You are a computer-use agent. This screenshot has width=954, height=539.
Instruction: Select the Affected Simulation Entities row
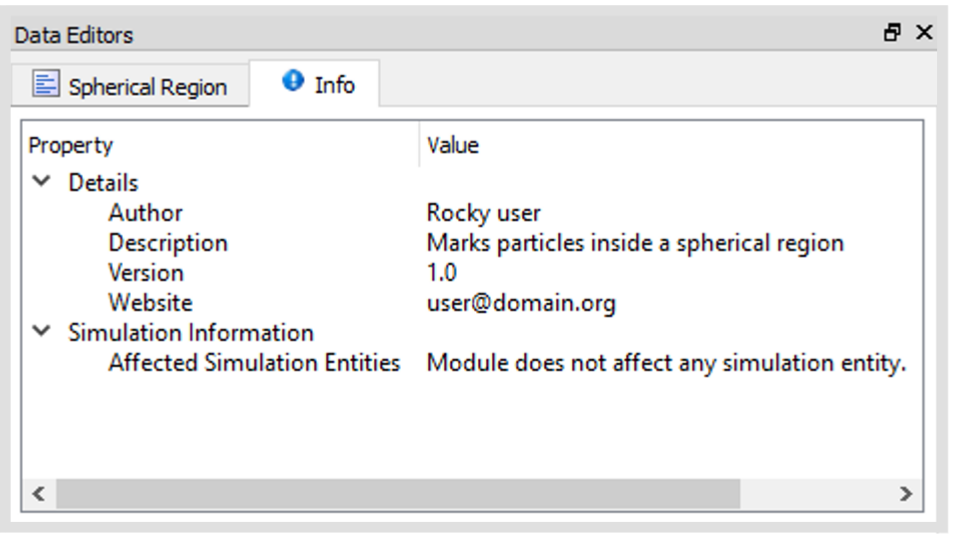(x=472, y=363)
